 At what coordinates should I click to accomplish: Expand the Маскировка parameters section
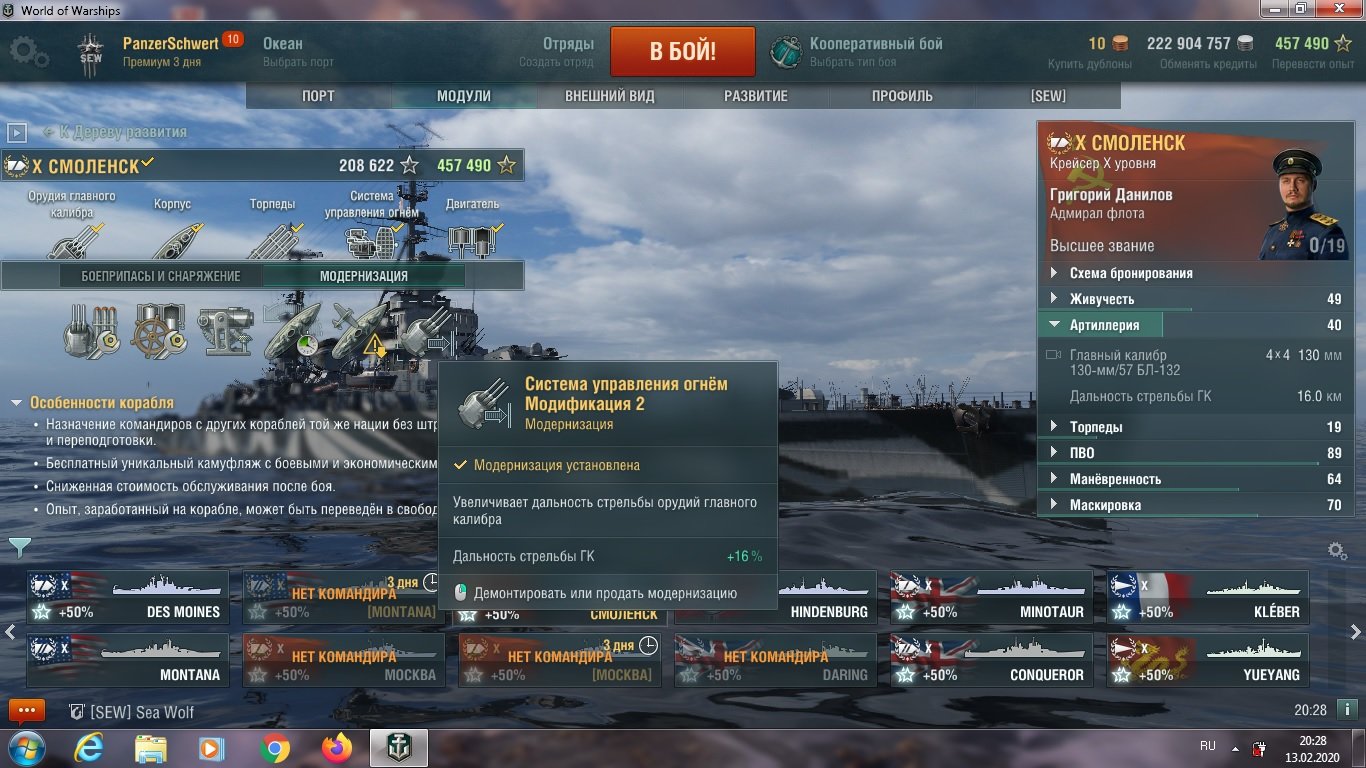1195,505
